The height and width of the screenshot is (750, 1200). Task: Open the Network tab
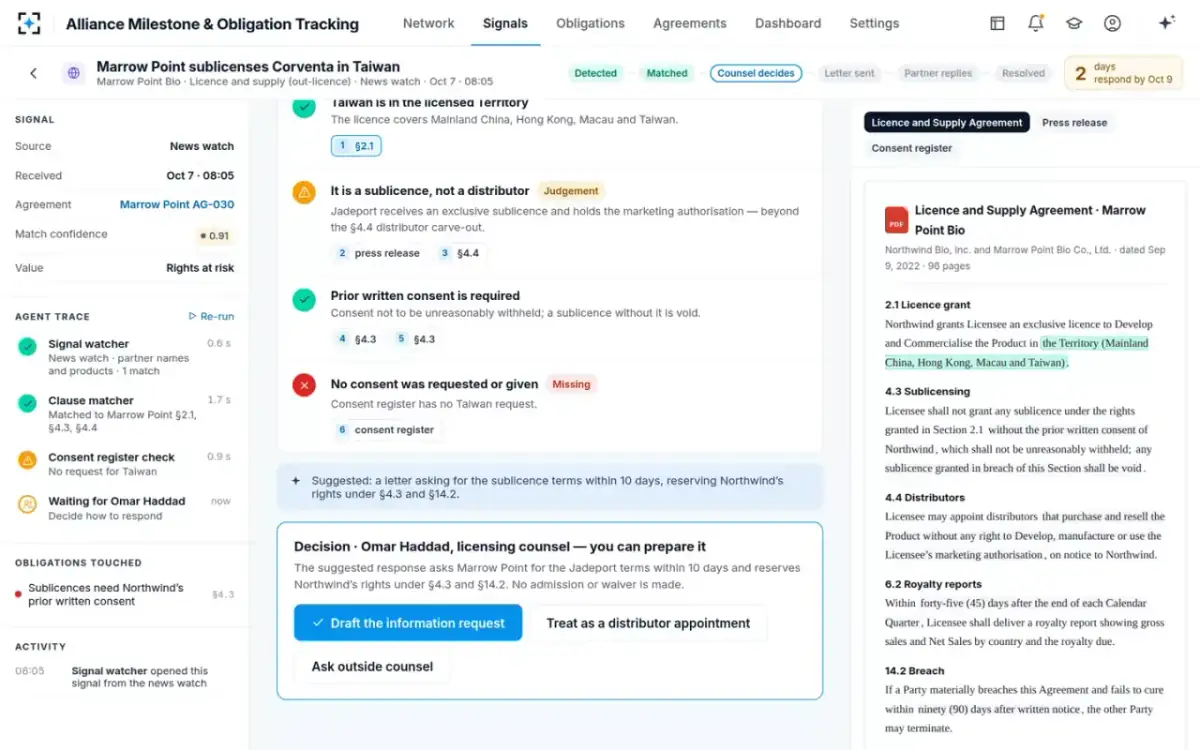(428, 23)
